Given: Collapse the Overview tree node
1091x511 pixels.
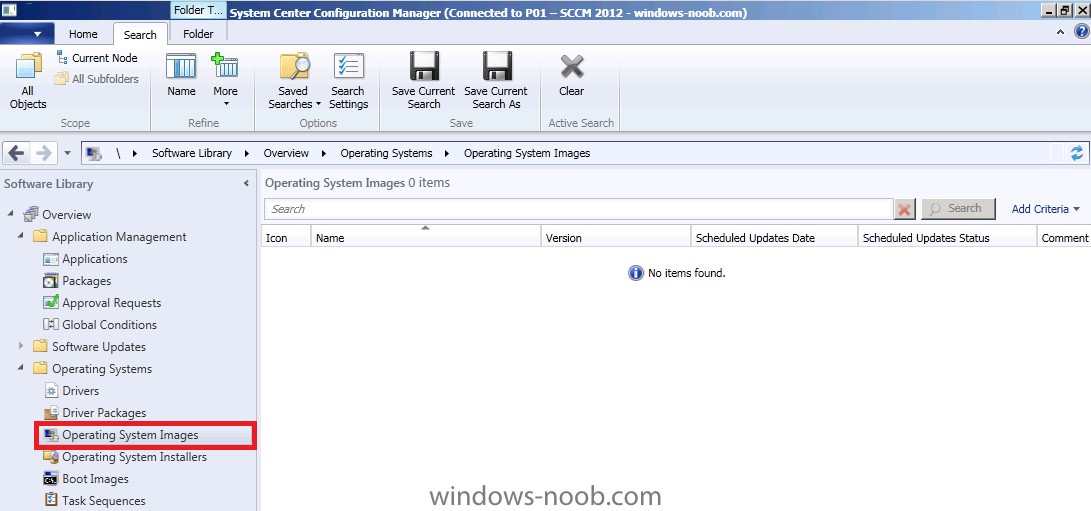Looking at the screenshot, I should tap(10, 214).
